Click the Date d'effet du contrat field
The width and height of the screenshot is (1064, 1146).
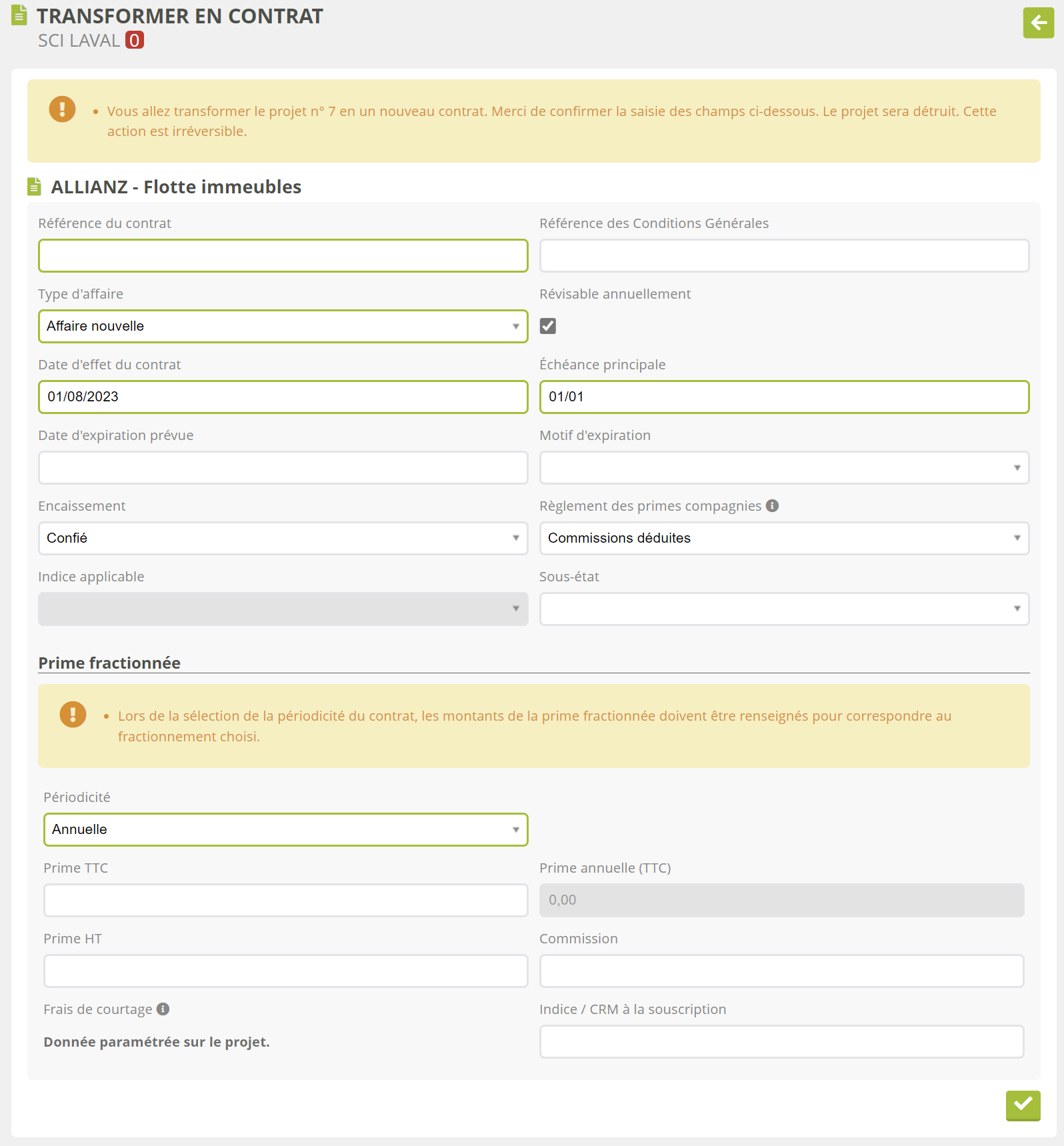283,397
